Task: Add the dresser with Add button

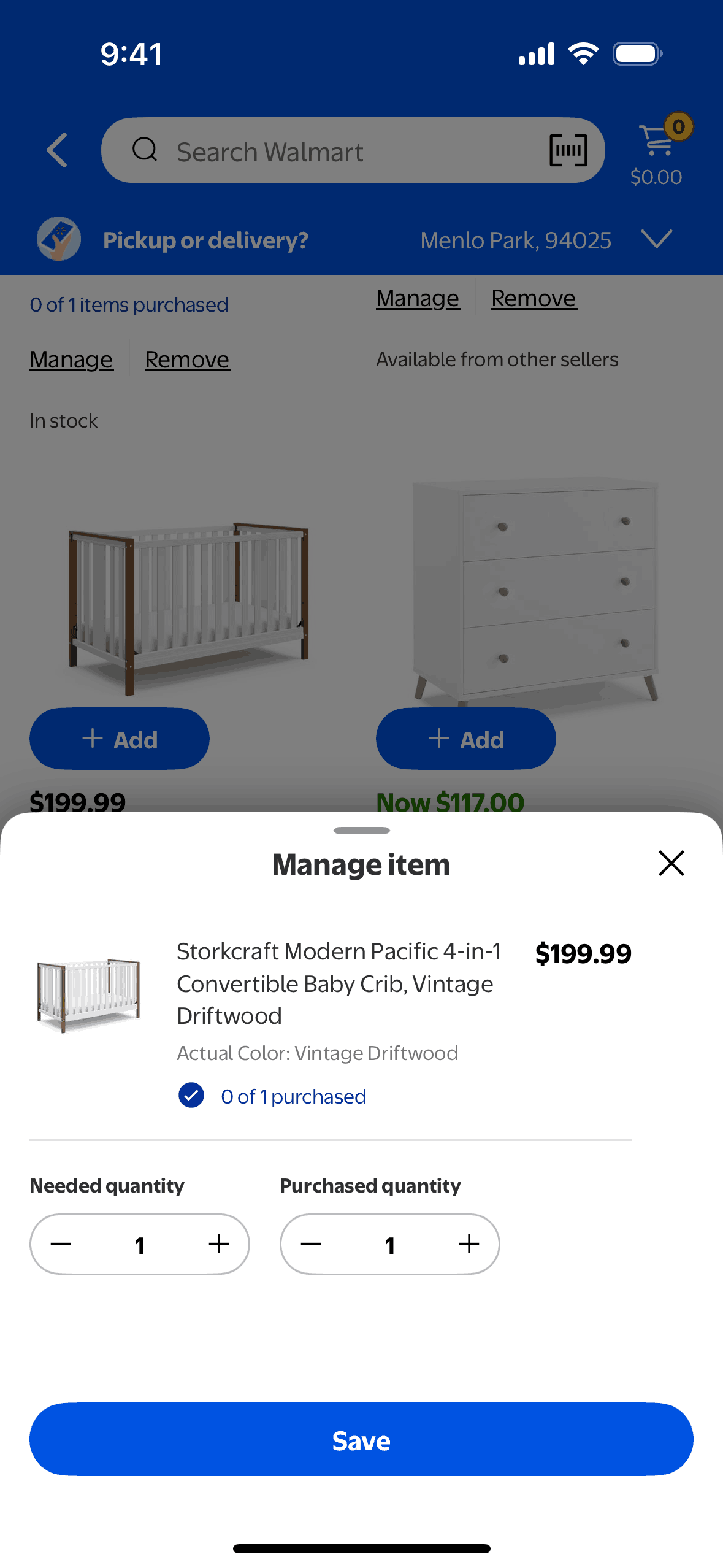Action: (465, 739)
